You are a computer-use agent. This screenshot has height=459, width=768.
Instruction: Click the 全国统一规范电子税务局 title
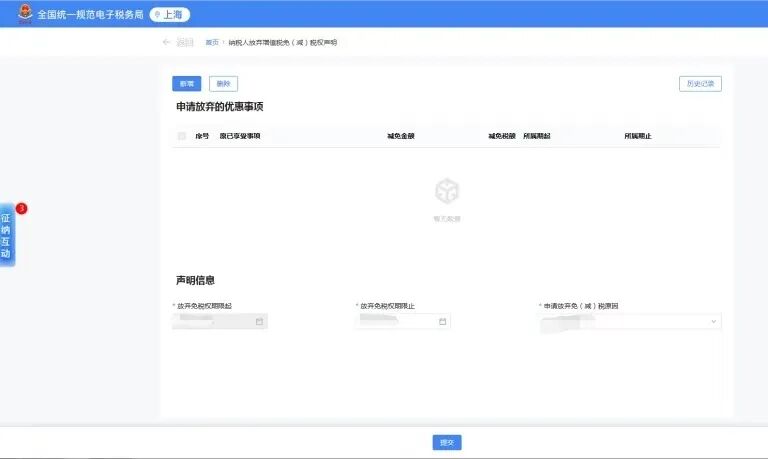(90, 15)
